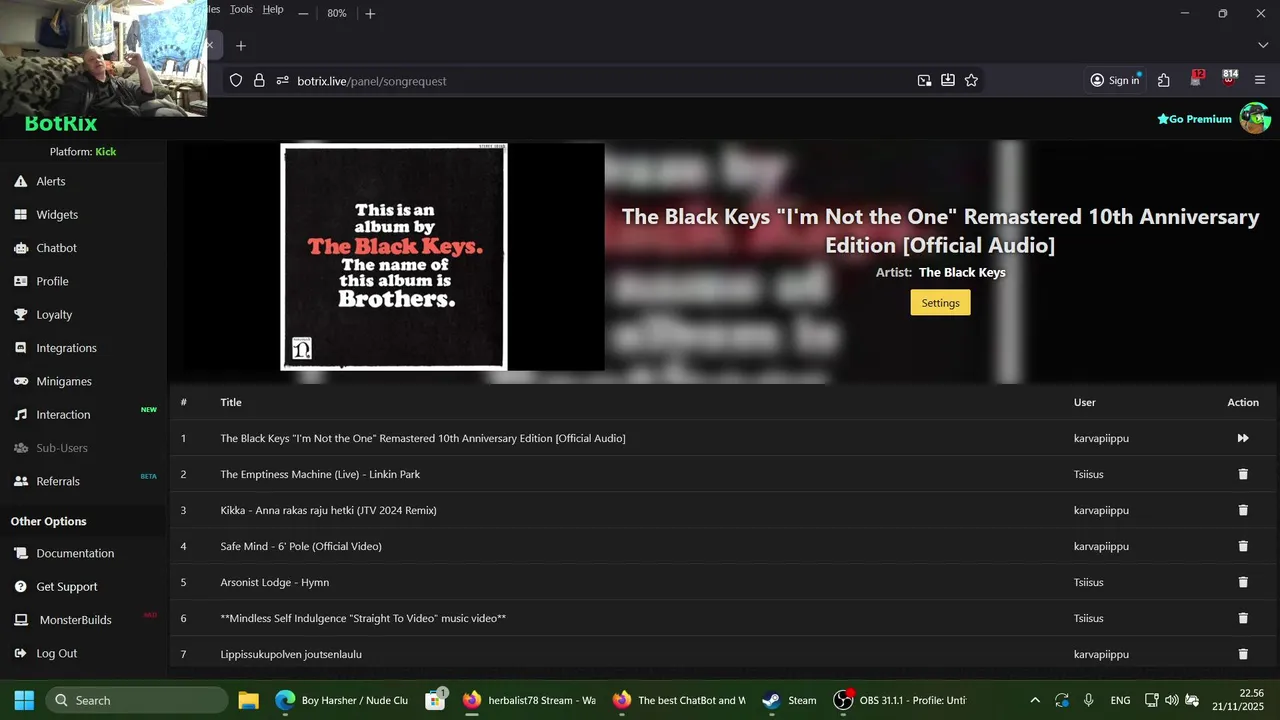Expand the list-all-tabs chevron
Viewport: 1280px width, 720px height.
pos(1262,45)
